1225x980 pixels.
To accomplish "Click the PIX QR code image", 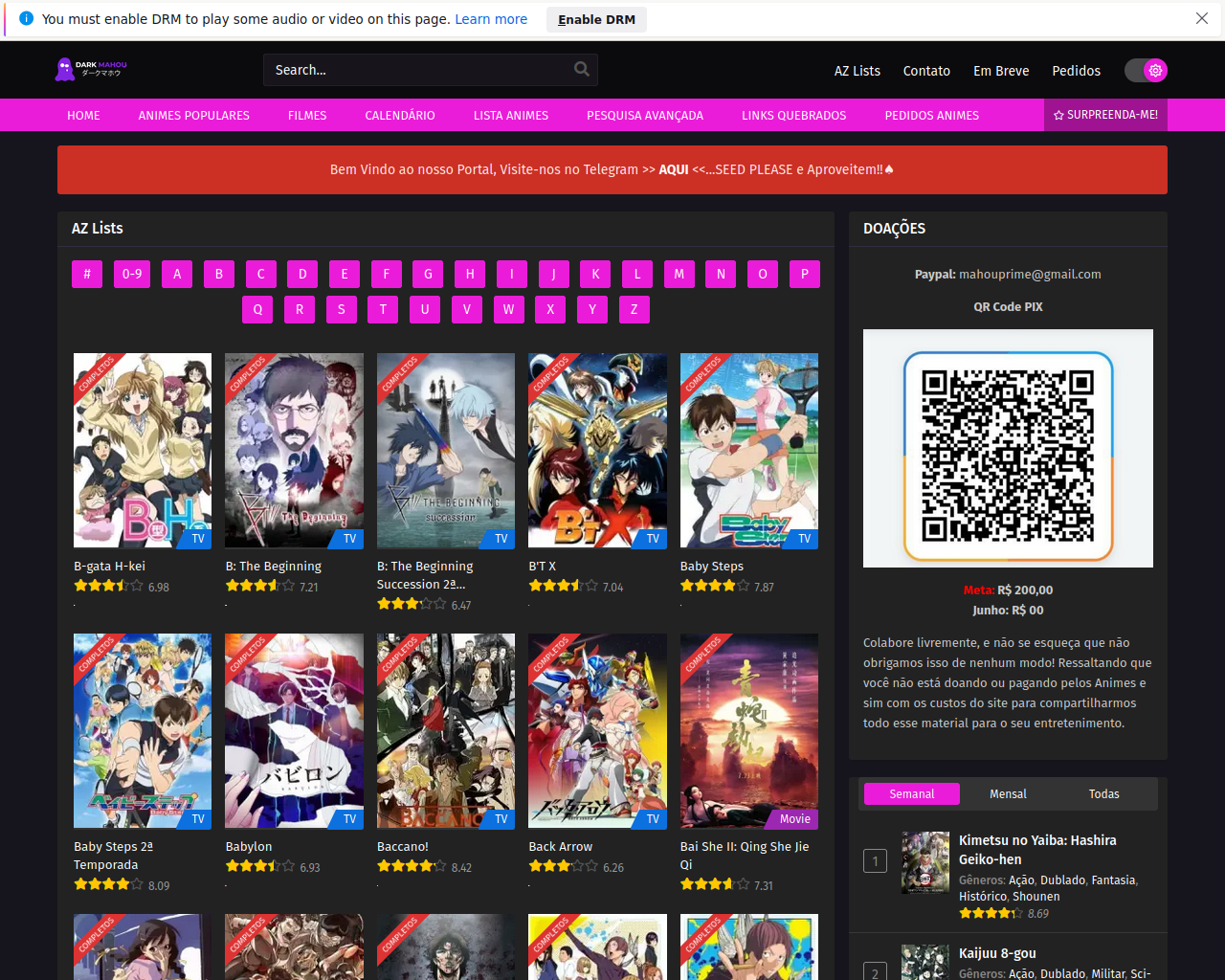I will [x=1008, y=448].
